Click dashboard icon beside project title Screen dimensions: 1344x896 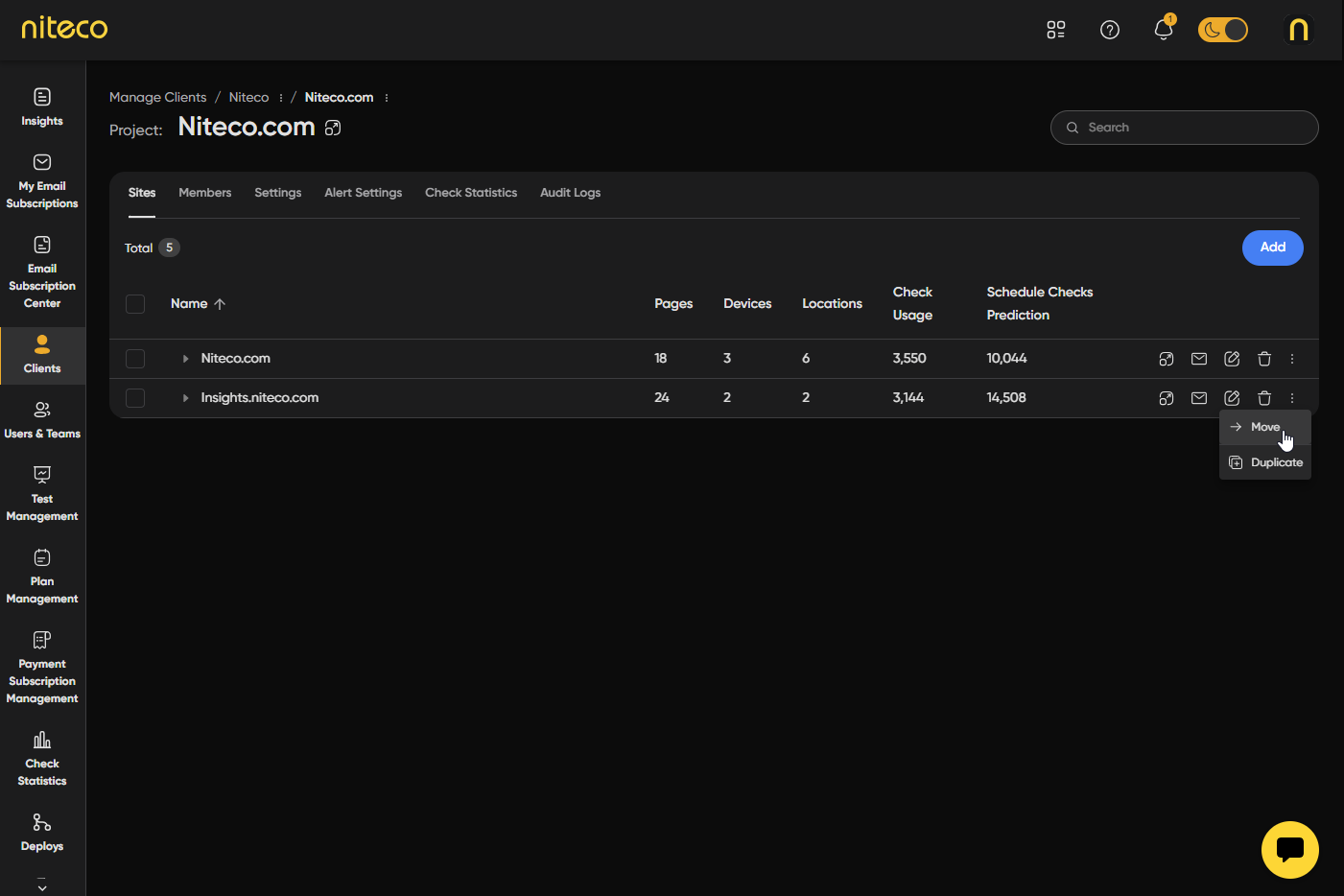333,128
